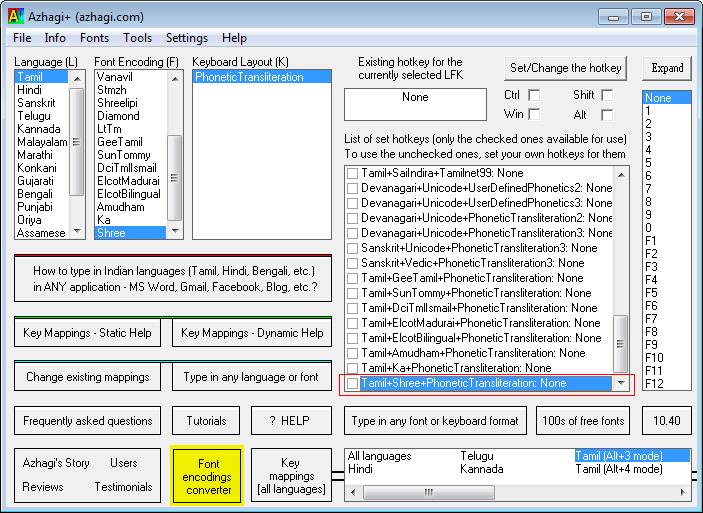Viewport: 703px width, 513px height.
Task: Click Language list scroll up arrow
Action: (77, 78)
